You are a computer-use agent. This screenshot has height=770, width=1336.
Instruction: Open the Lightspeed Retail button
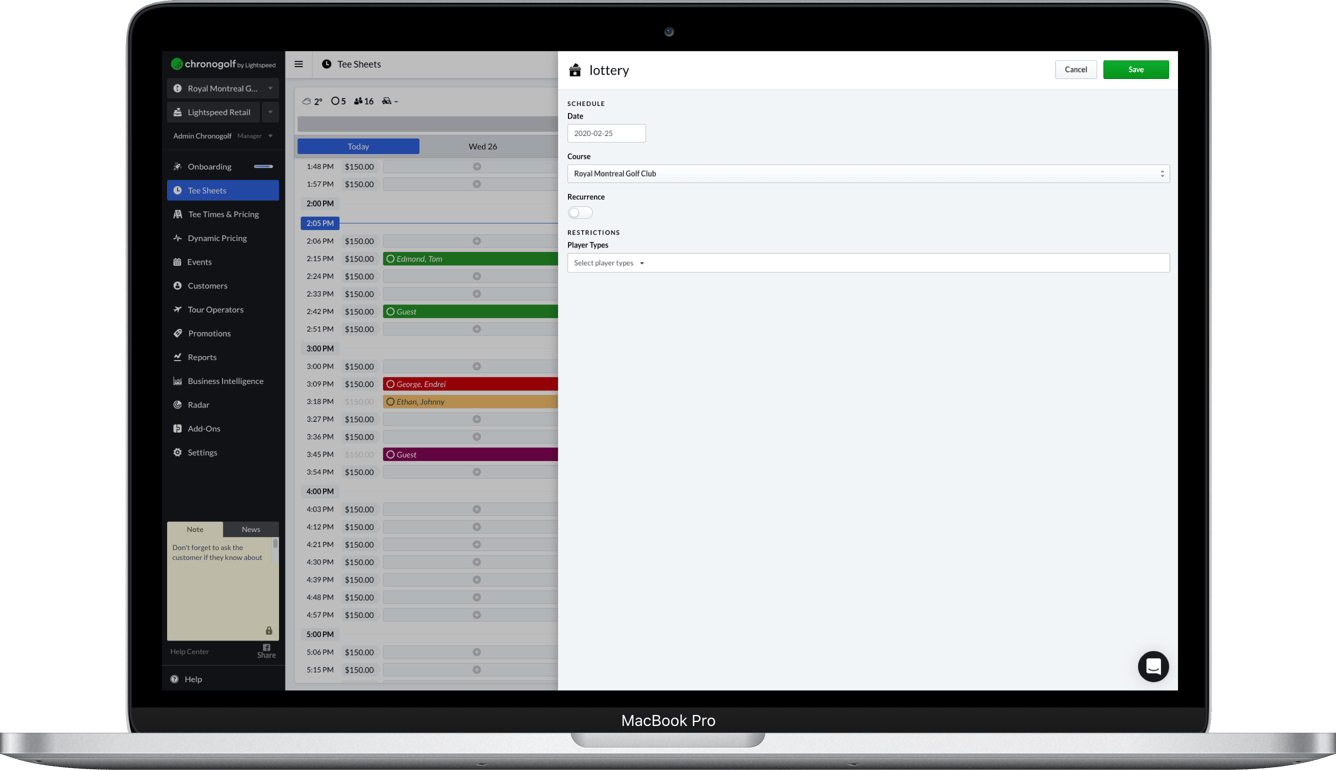pyautogui.click(x=214, y=112)
